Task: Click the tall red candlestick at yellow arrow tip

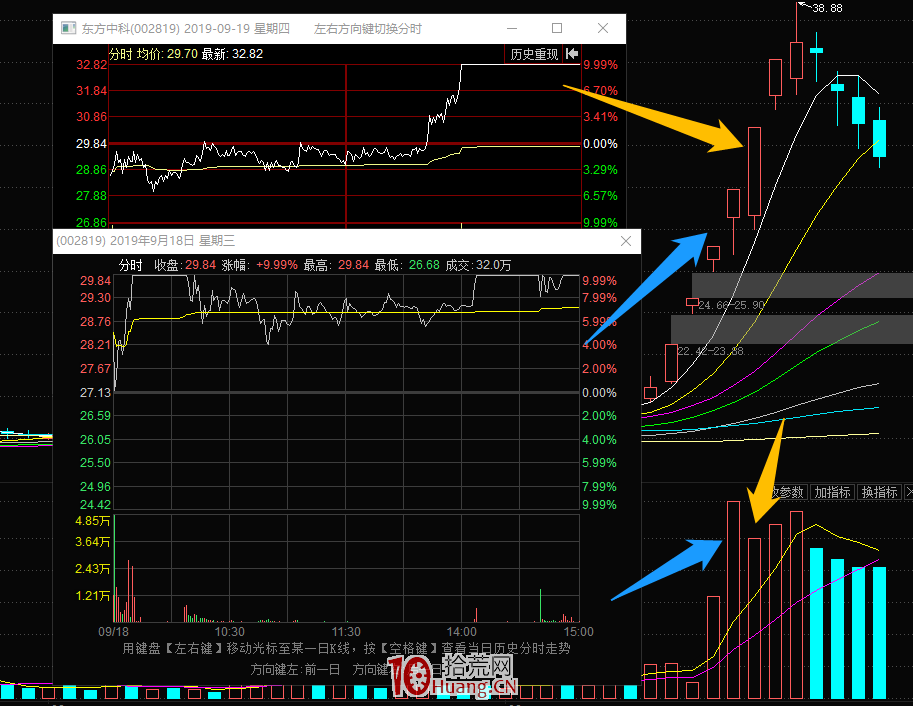Action: click(x=755, y=171)
